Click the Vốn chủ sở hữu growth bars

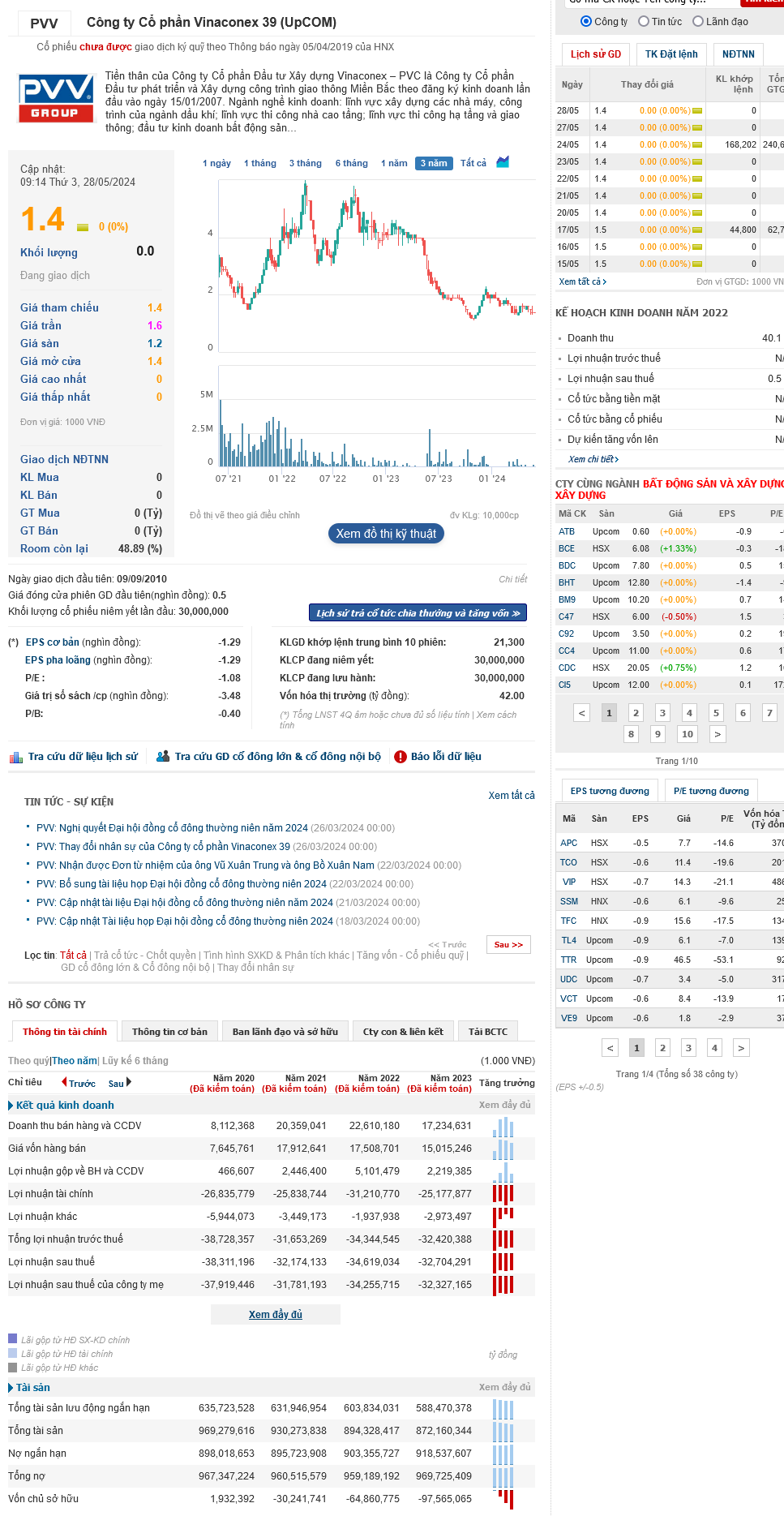(x=503, y=1499)
